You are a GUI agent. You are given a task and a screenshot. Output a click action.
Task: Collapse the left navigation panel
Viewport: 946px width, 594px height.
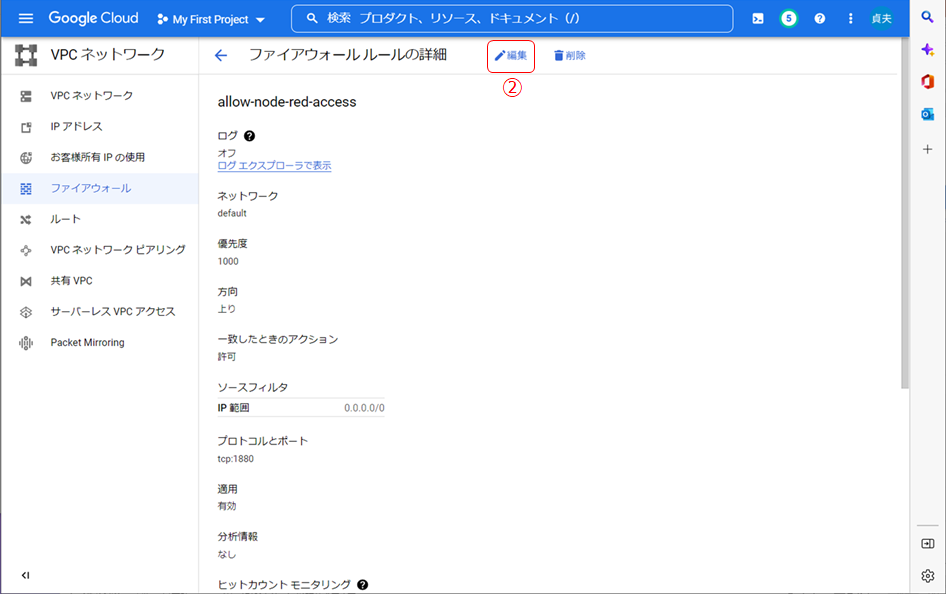[x=25, y=575]
